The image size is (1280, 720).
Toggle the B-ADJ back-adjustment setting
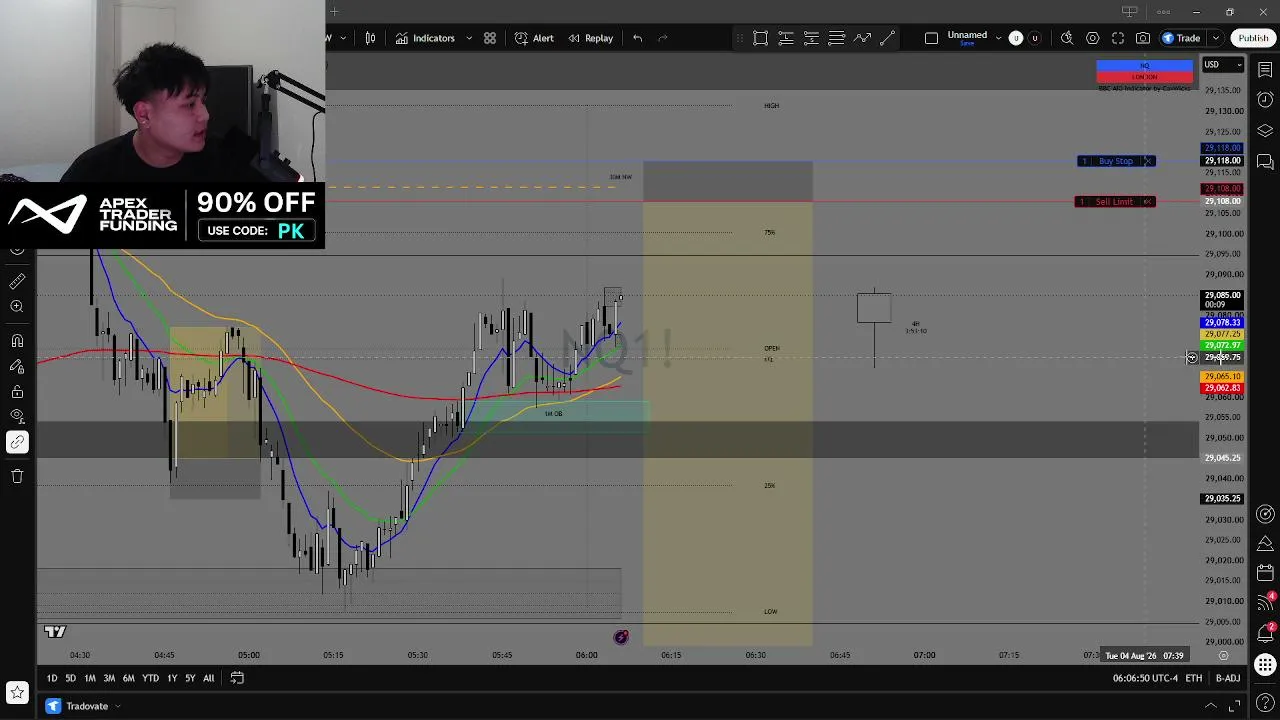pyautogui.click(x=1228, y=678)
